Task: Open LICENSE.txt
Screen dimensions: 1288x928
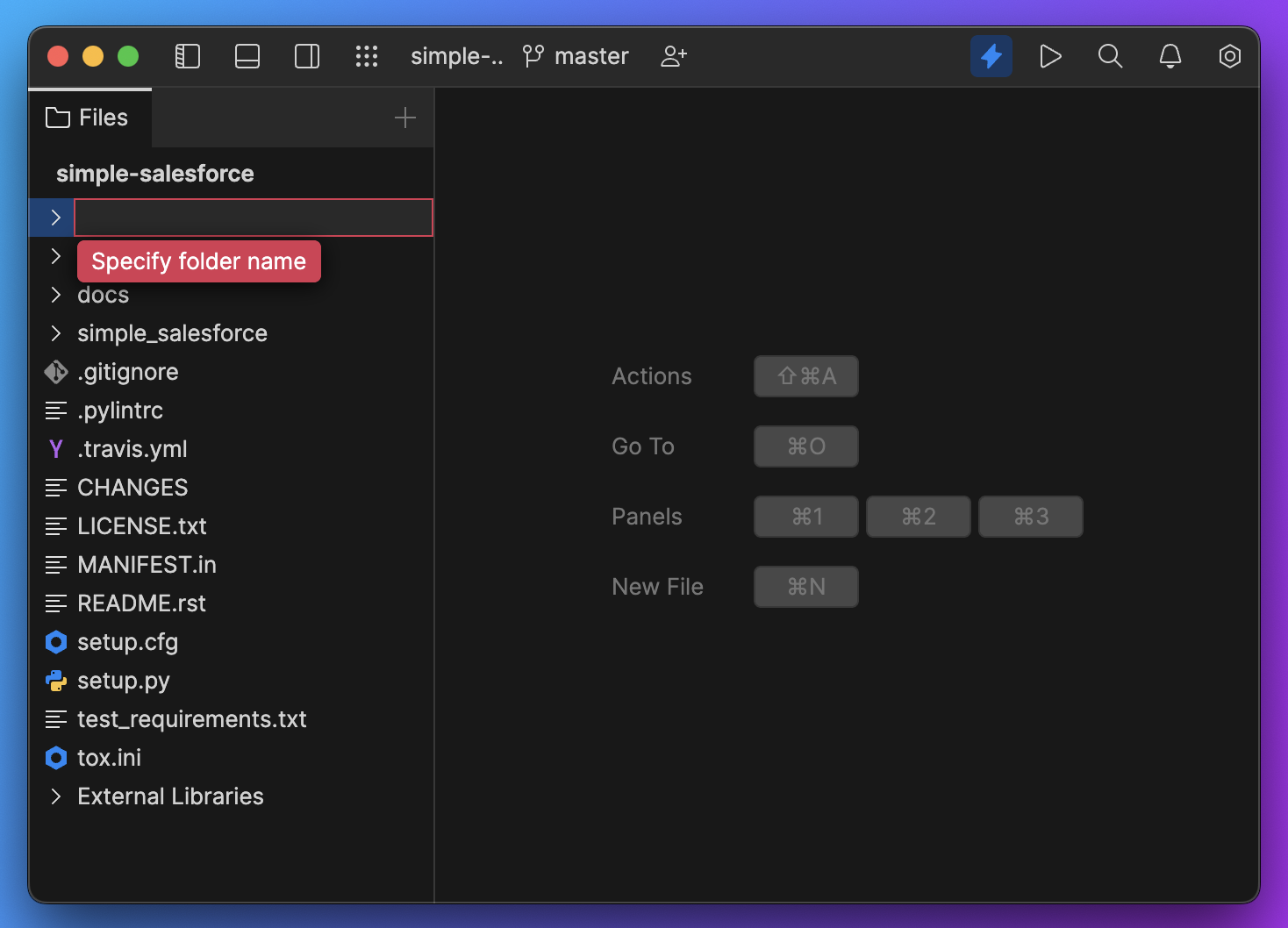Action: 142,526
